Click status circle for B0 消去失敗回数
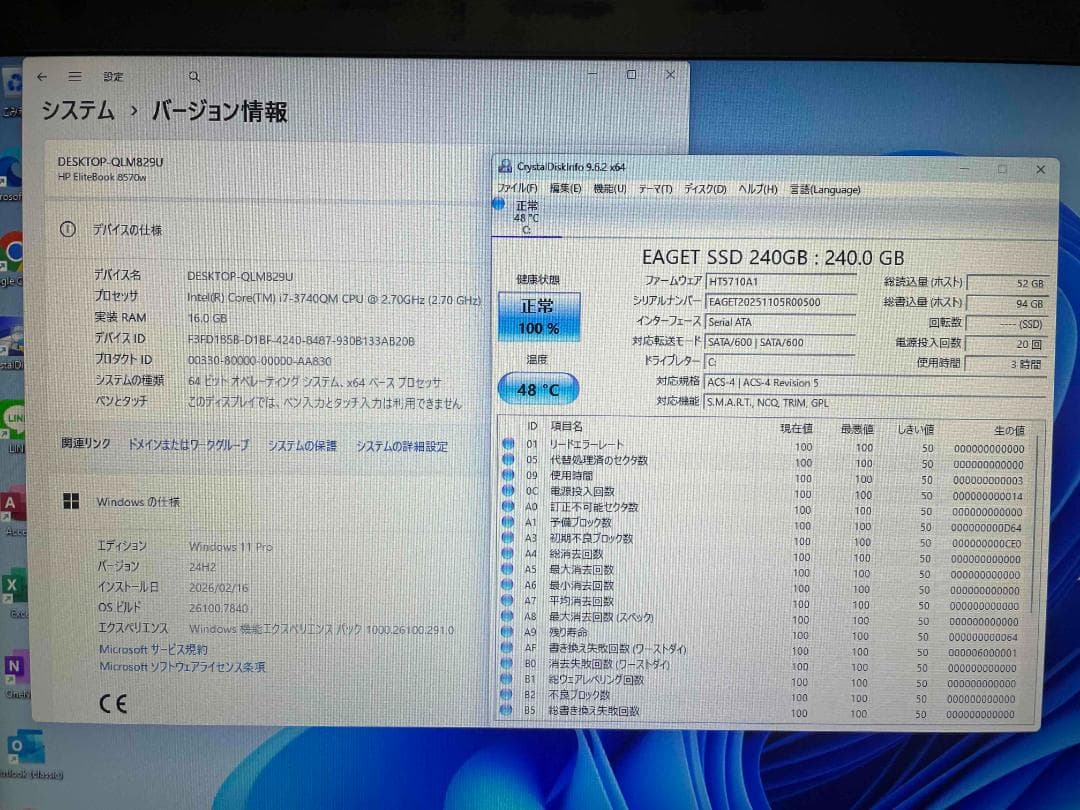1080x810 pixels. [x=506, y=663]
